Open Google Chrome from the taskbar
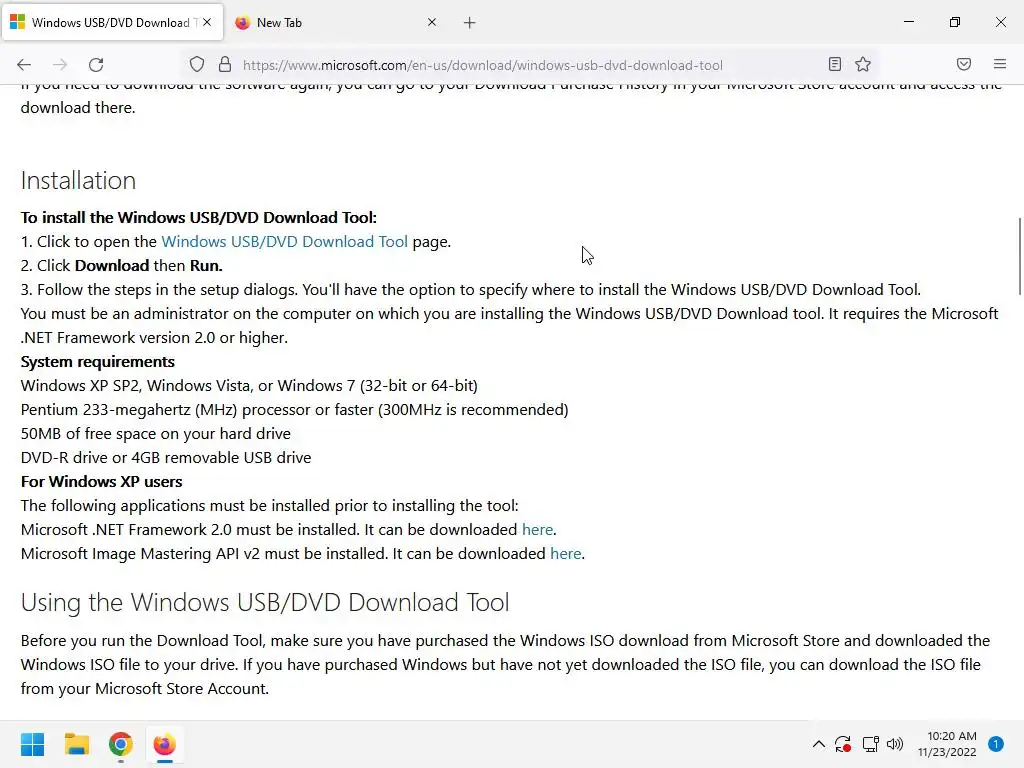This screenshot has height=768, width=1024. point(121,744)
